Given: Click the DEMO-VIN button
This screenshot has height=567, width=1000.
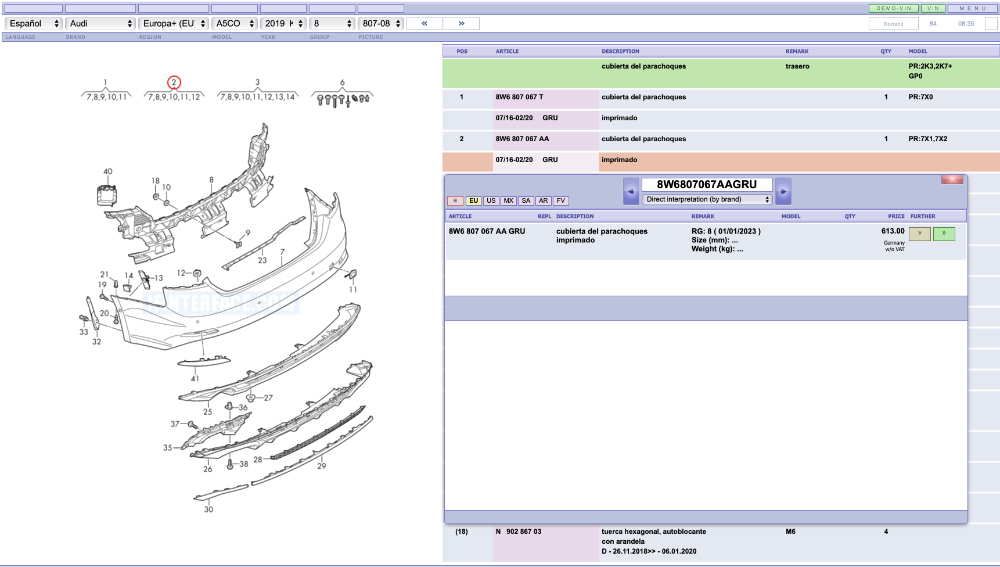Looking at the screenshot, I should coord(893,8).
